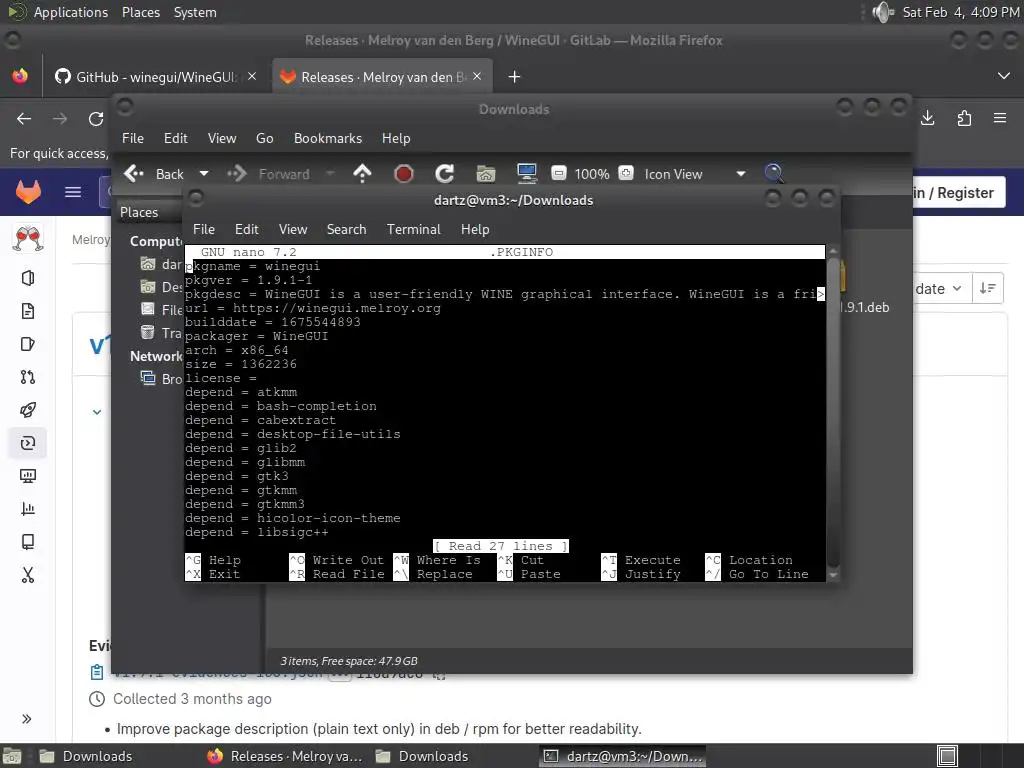This screenshot has width=1024, height=768.
Task: Select Trash in file manager Places
Action: click(x=160, y=333)
